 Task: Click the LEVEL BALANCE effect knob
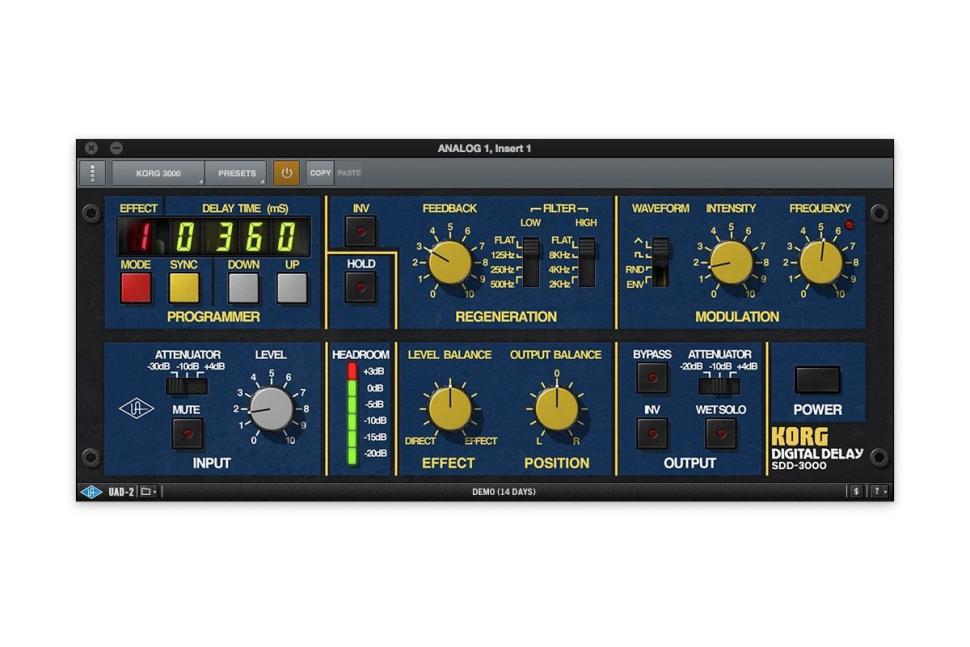click(450, 409)
